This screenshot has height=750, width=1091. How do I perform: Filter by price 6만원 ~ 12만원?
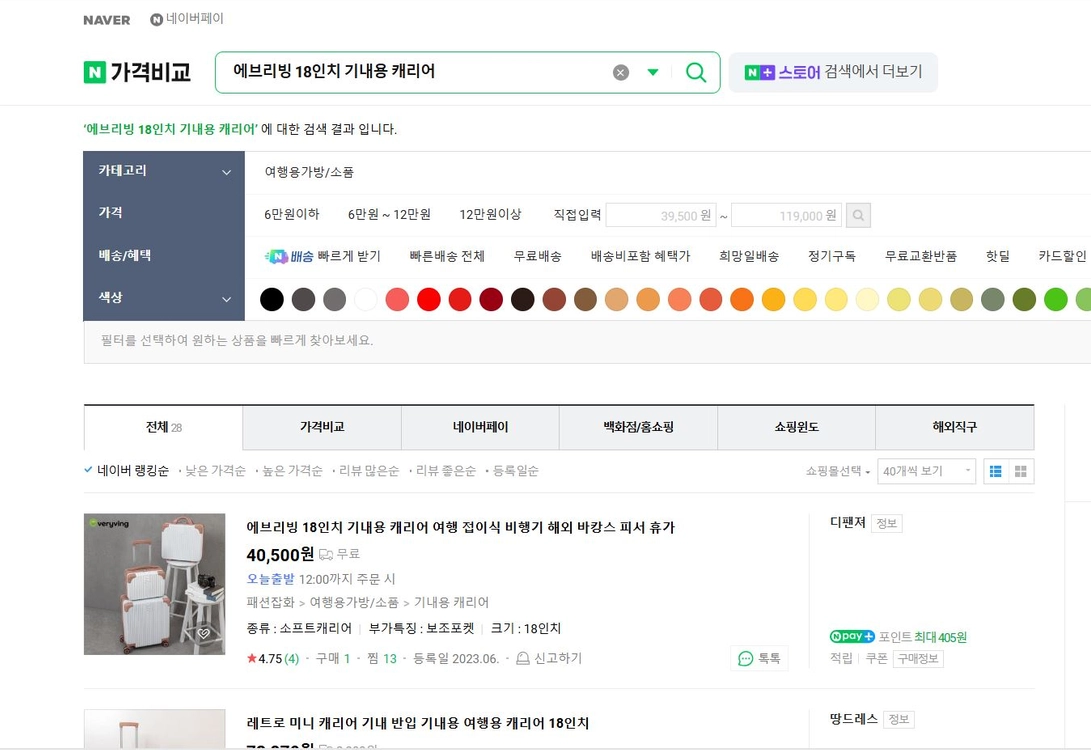pyautogui.click(x=389, y=214)
